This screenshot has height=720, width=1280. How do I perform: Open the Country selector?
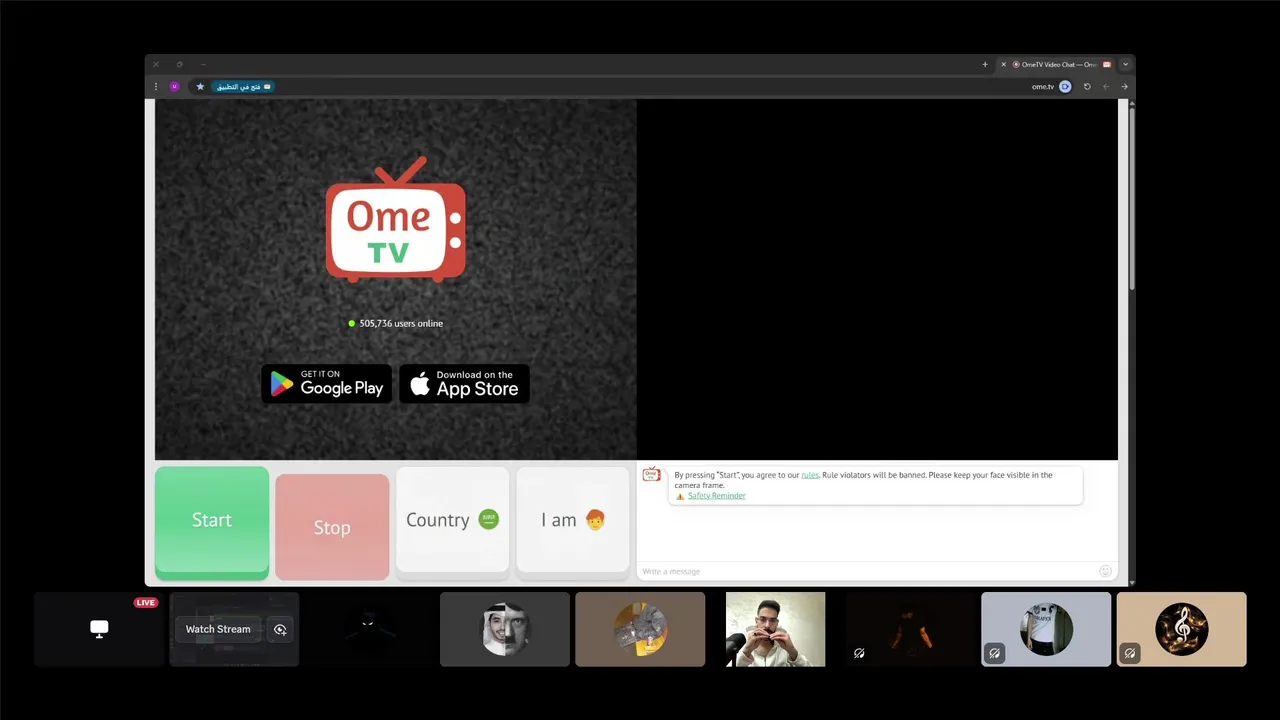pos(452,521)
